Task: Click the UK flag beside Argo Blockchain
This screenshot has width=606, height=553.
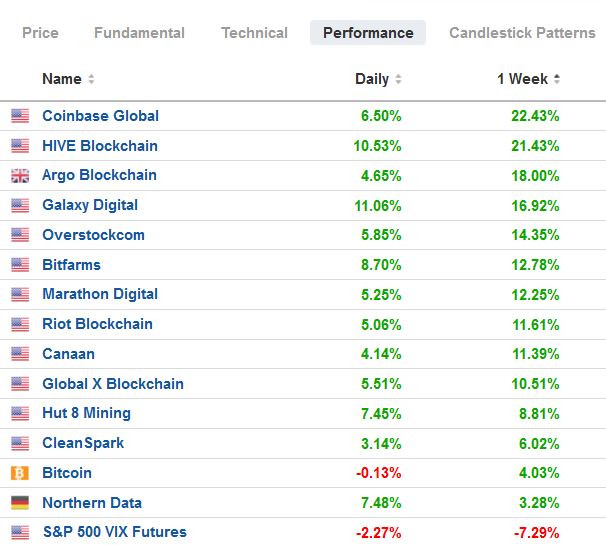Action: pos(20,176)
